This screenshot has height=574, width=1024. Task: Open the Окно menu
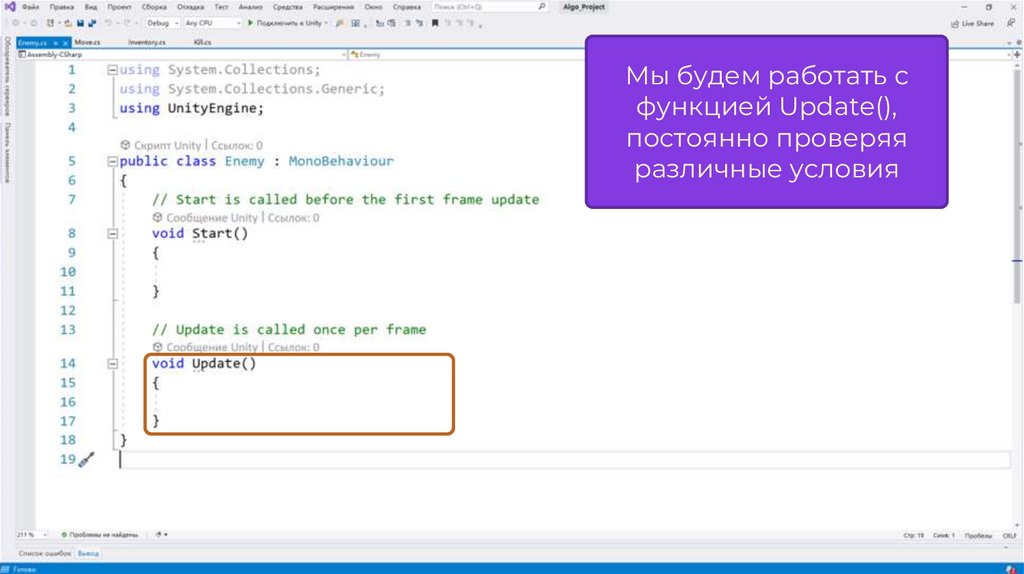374,7
